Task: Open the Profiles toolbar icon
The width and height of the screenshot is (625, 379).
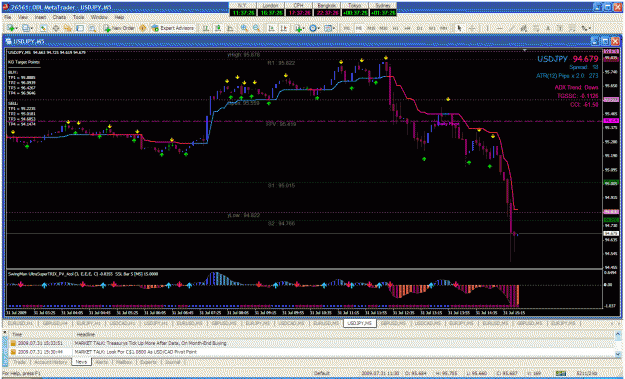Action: click(x=26, y=28)
